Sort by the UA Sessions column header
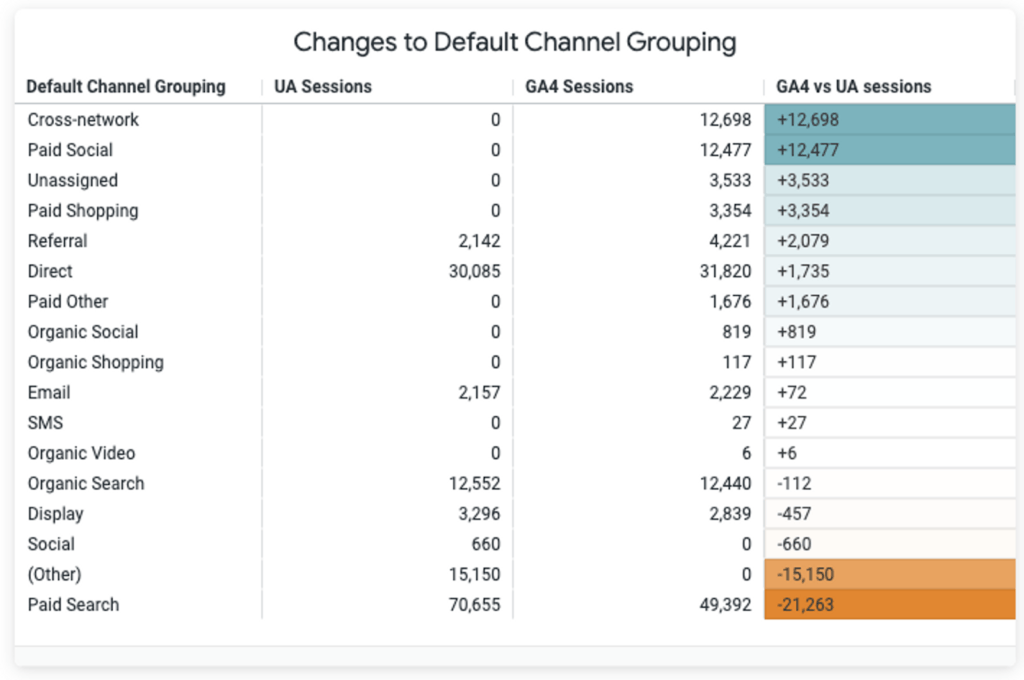Image resolution: width=1024 pixels, height=680 pixels. (323, 87)
